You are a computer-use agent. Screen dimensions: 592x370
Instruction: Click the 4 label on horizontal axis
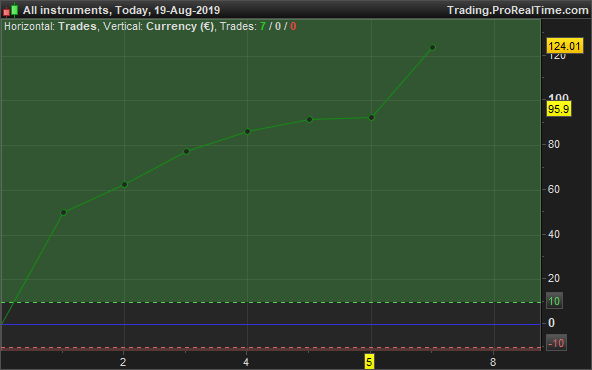click(x=246, y=362)
